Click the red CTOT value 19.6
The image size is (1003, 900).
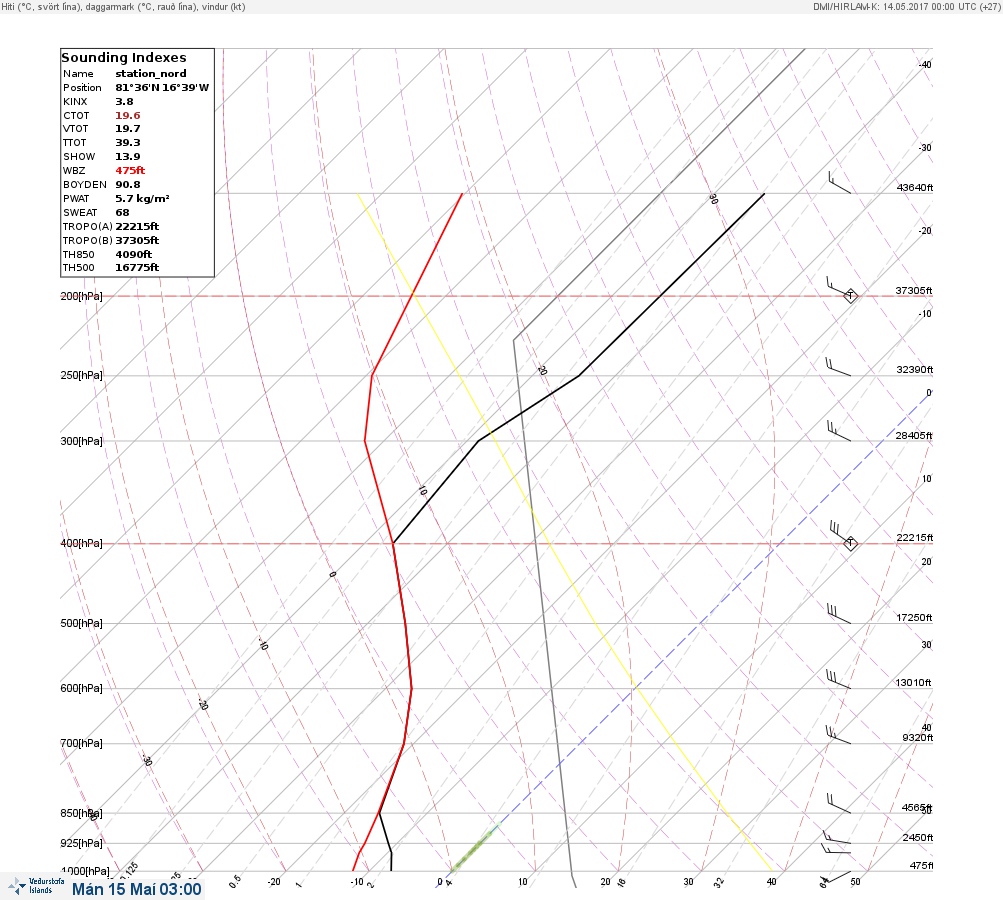click(127, 115)
